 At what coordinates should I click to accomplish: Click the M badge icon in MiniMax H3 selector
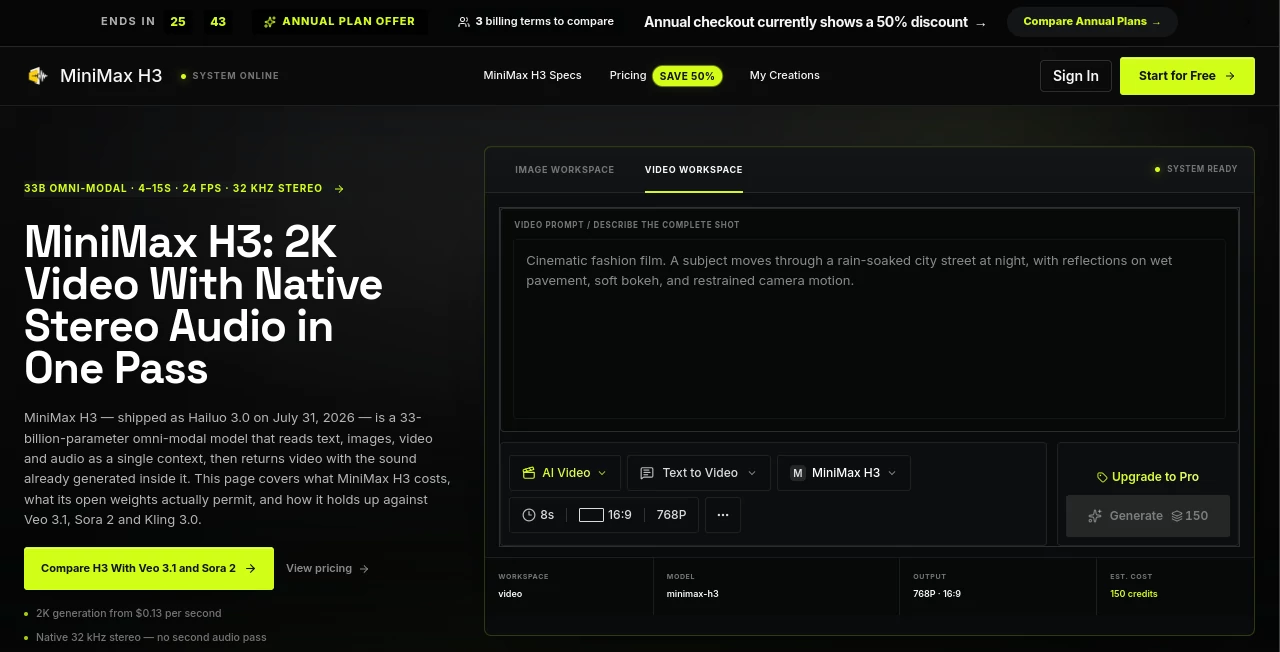(798, 473)
